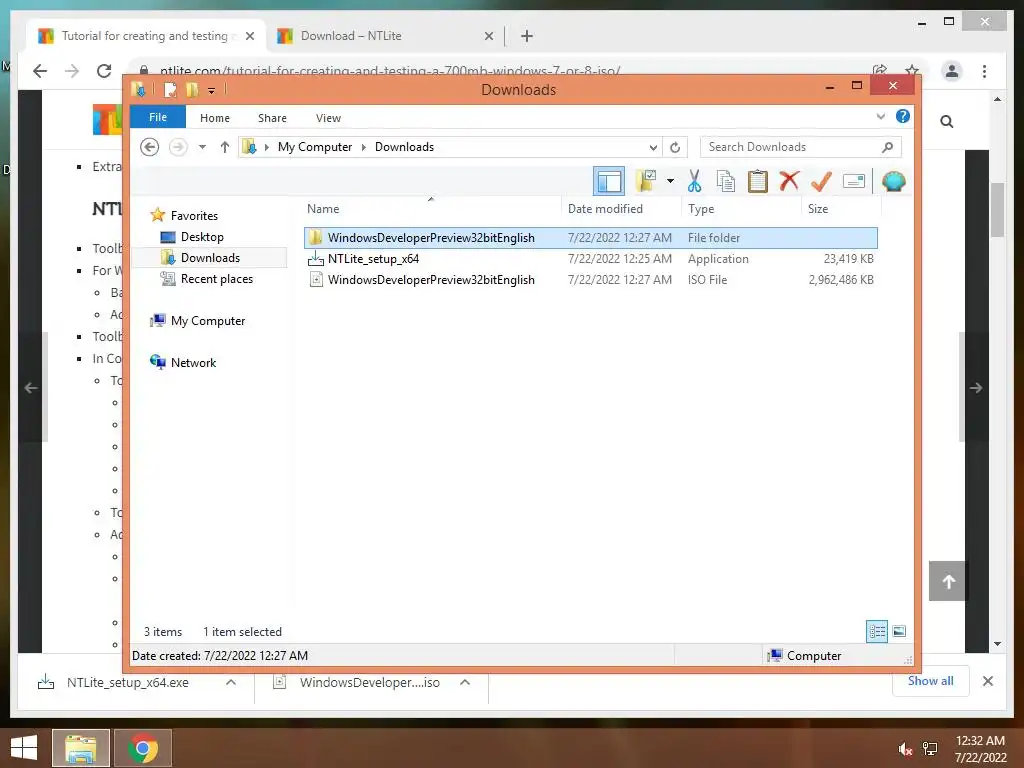The image size is (1024, 768).
Task: Open the Home ribbon tab
Action: (215, 118)
